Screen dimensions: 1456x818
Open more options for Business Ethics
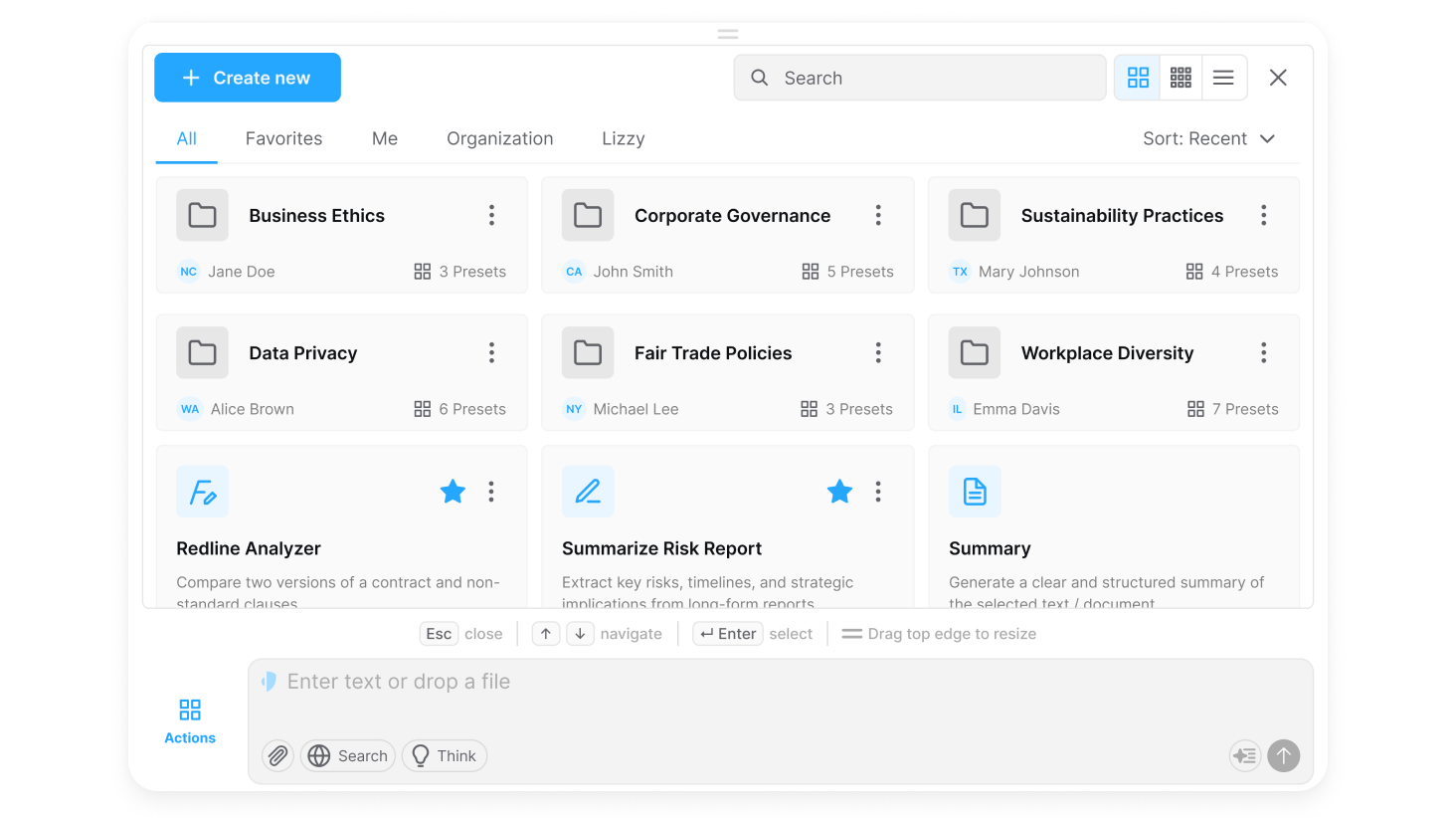[x=491, y=215]
